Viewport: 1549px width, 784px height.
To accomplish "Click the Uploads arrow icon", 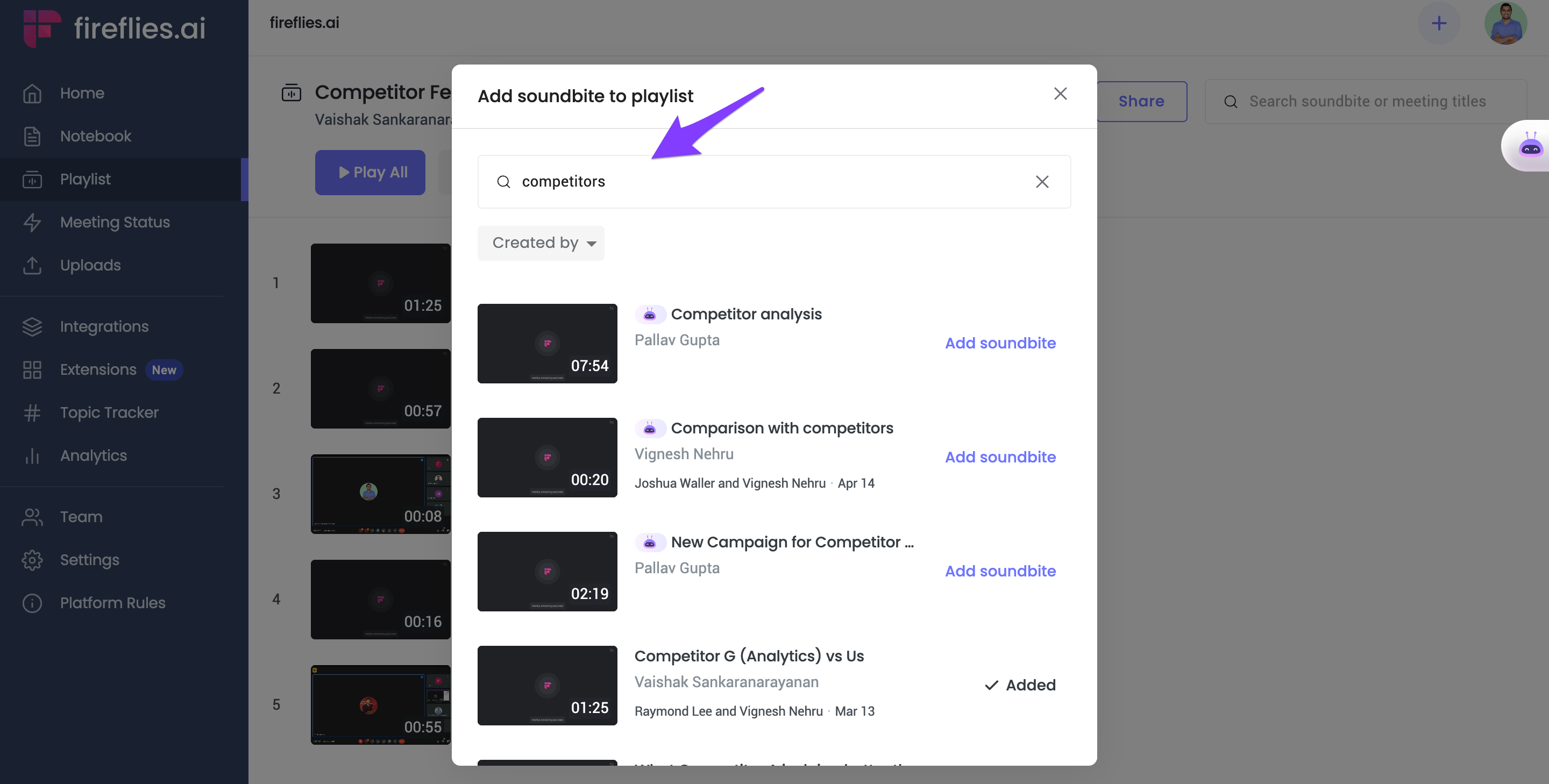I will 32,265.
